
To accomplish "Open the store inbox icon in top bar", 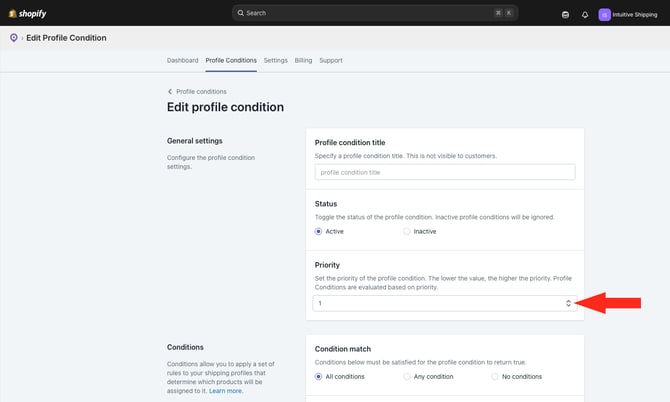I will click(x=565, y=15).
